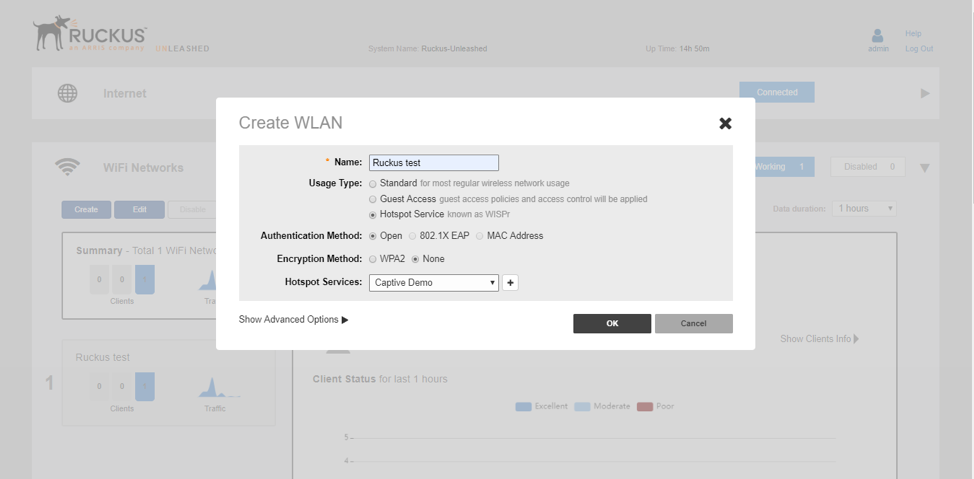Expand Show Advanced Options
974x479 pixels.
pos(293,319)
